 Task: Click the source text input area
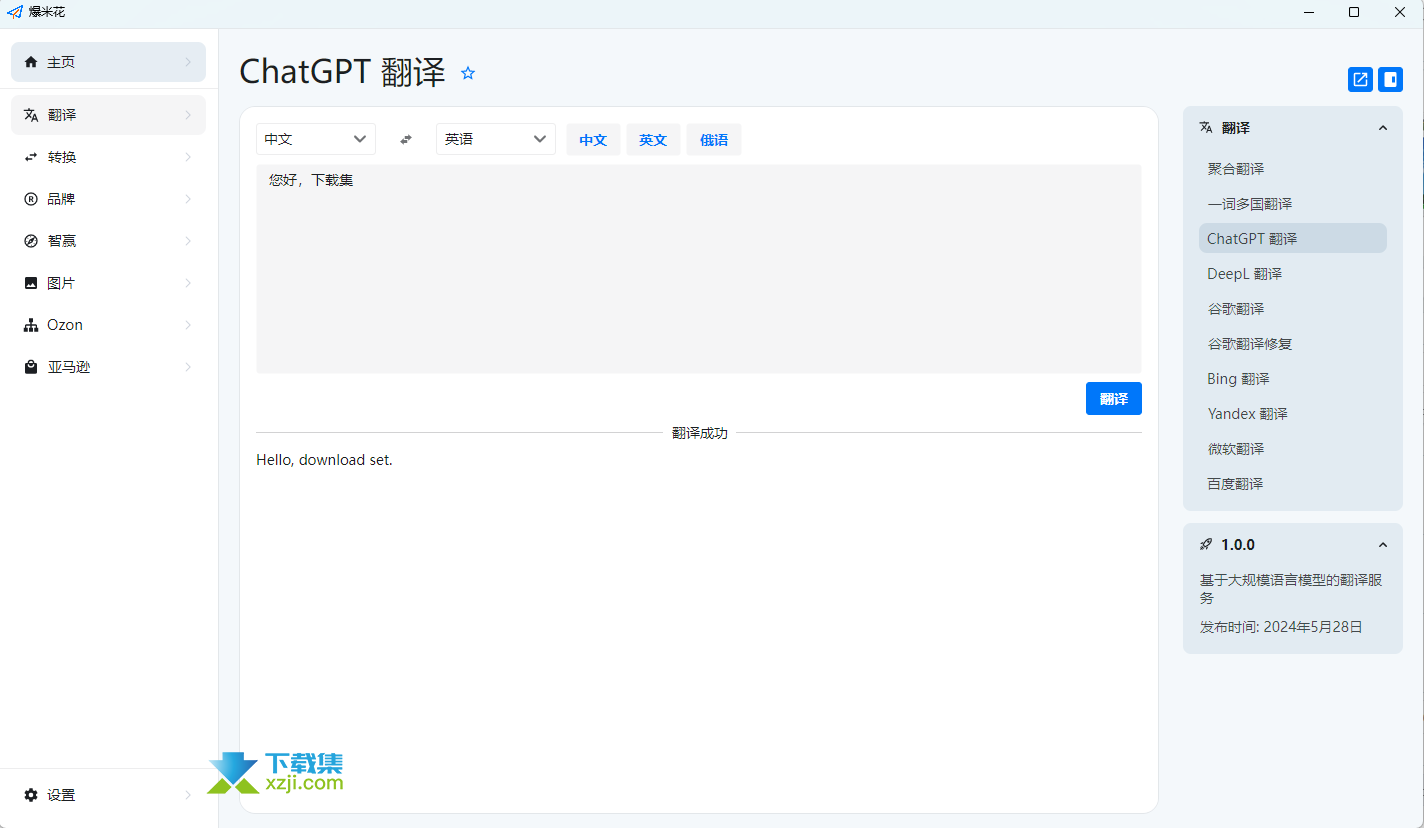[x=699, y=269]
